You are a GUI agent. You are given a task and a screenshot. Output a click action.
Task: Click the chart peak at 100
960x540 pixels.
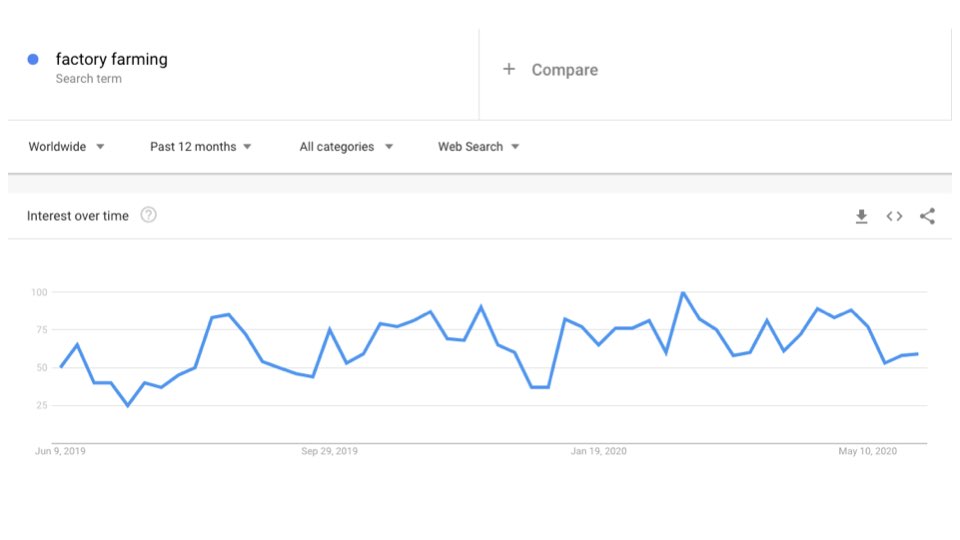coord(682,293)
